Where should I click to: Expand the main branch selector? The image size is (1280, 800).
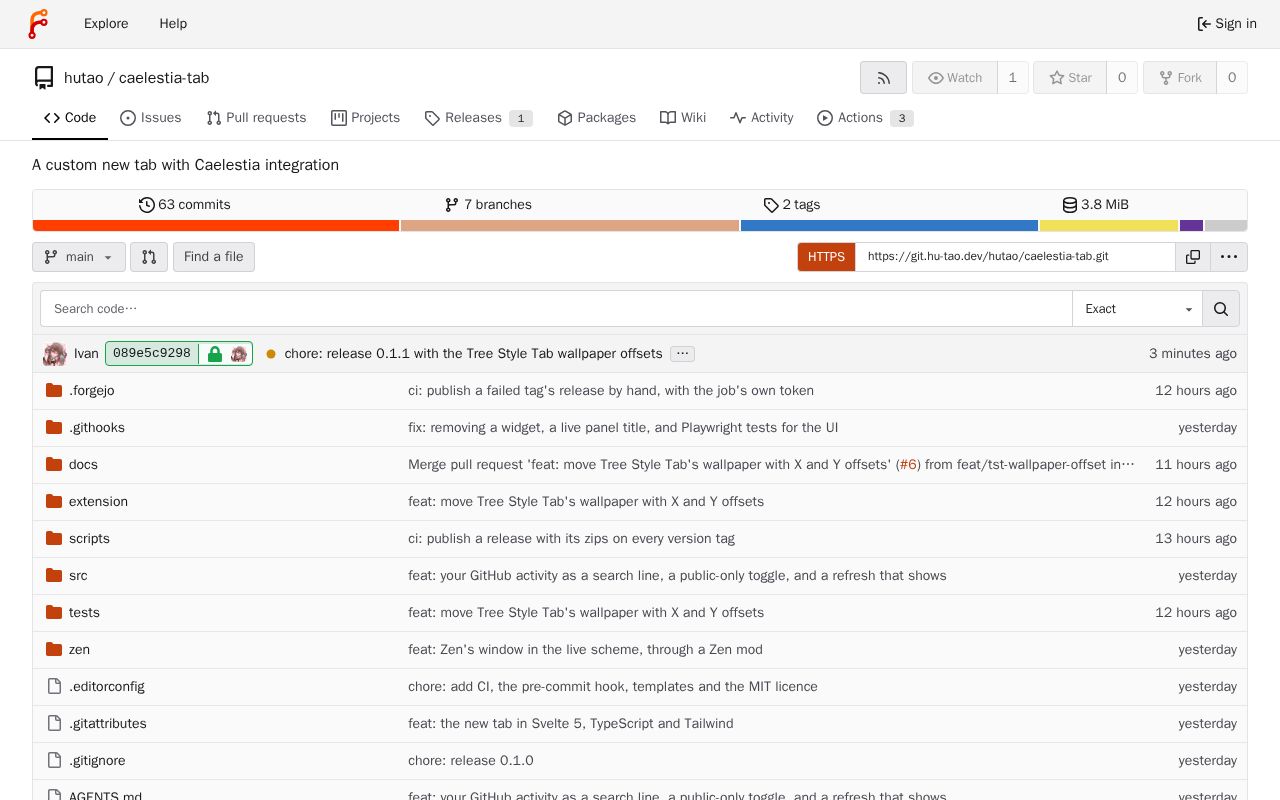tap(79, 257)
